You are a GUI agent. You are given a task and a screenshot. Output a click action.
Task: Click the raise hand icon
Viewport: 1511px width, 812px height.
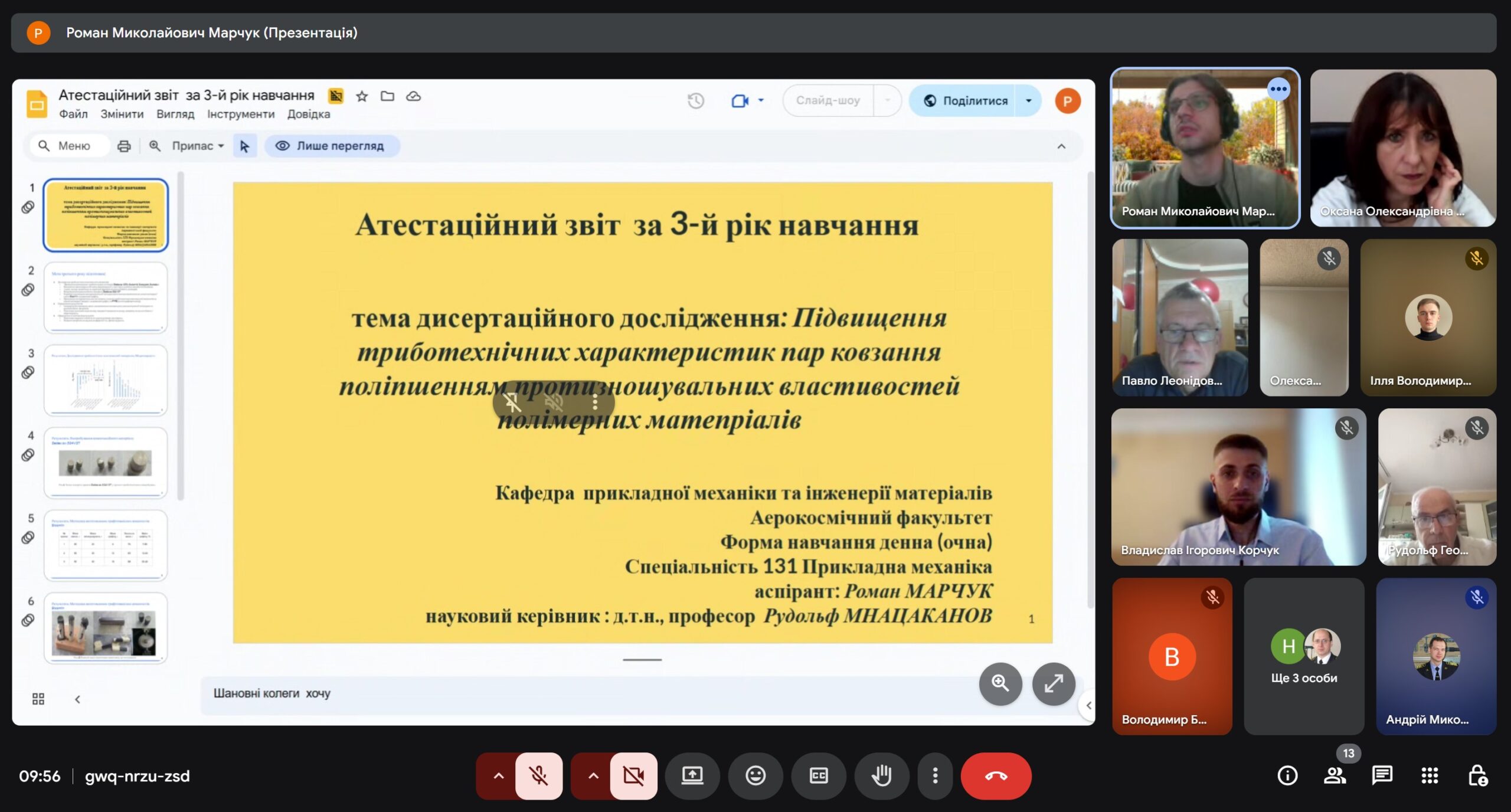coord(881,775)
